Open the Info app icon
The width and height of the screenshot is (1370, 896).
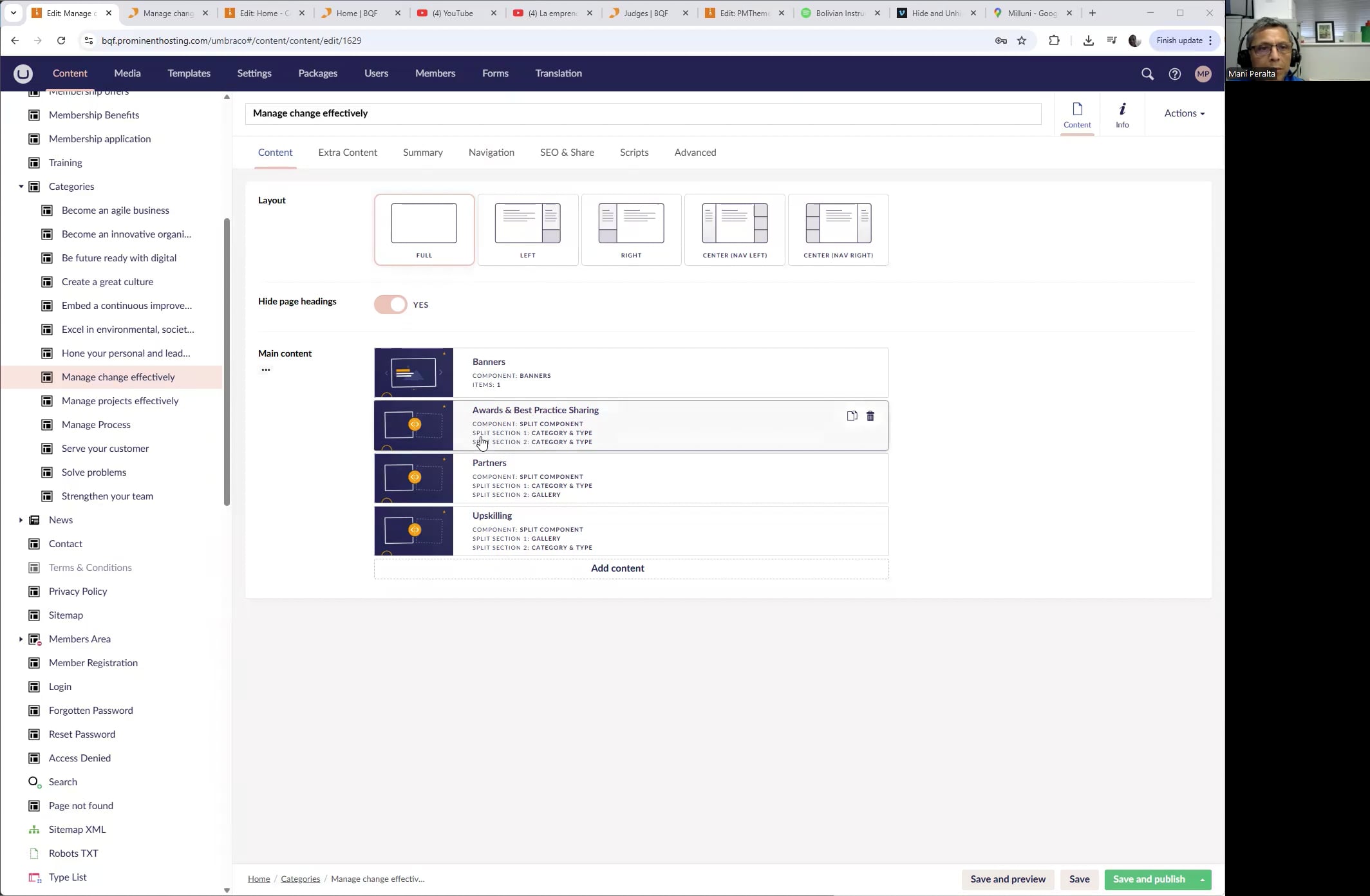click(1122, 115)
